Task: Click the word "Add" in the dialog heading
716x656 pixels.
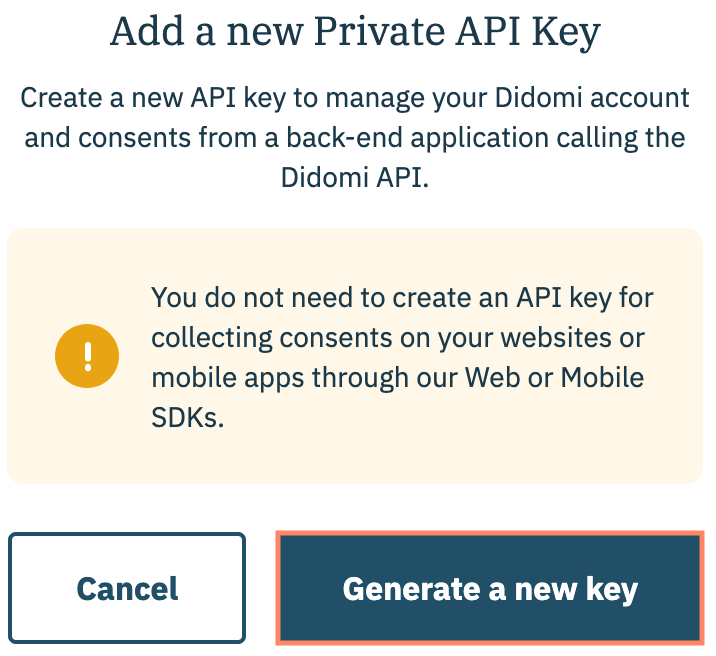Action: [144, 34]
